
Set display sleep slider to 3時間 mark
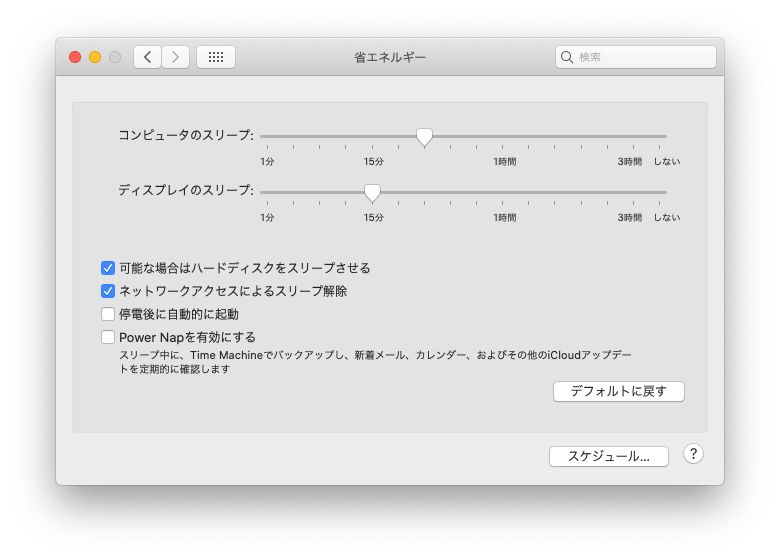pyautogui.click(x=633, y=192)
